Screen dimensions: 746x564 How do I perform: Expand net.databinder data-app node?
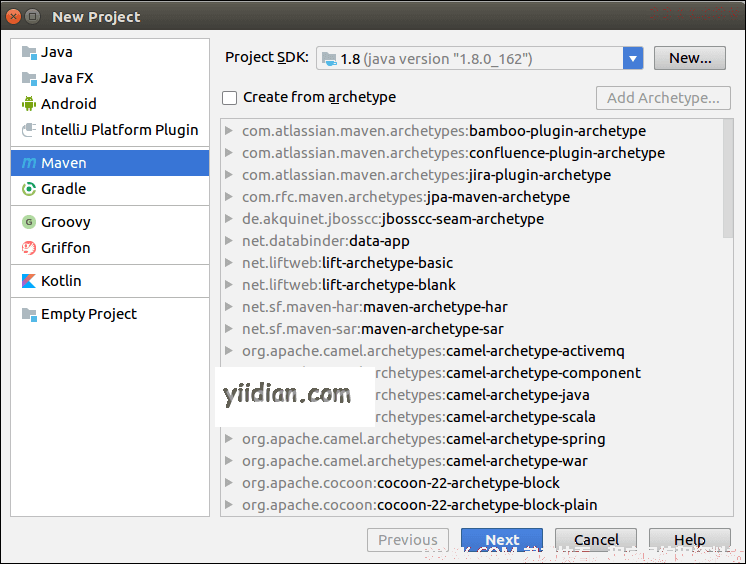pyautogui.click(x=229, y=240)
